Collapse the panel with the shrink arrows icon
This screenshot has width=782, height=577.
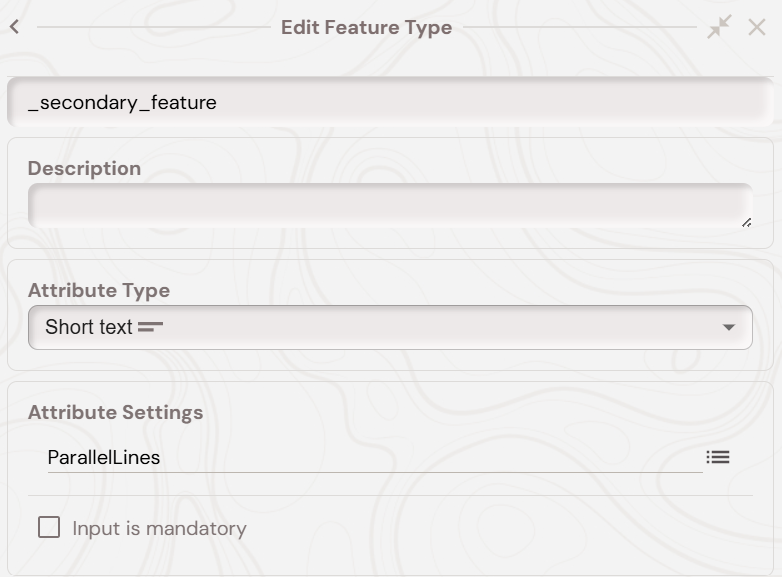pos(719,27)
